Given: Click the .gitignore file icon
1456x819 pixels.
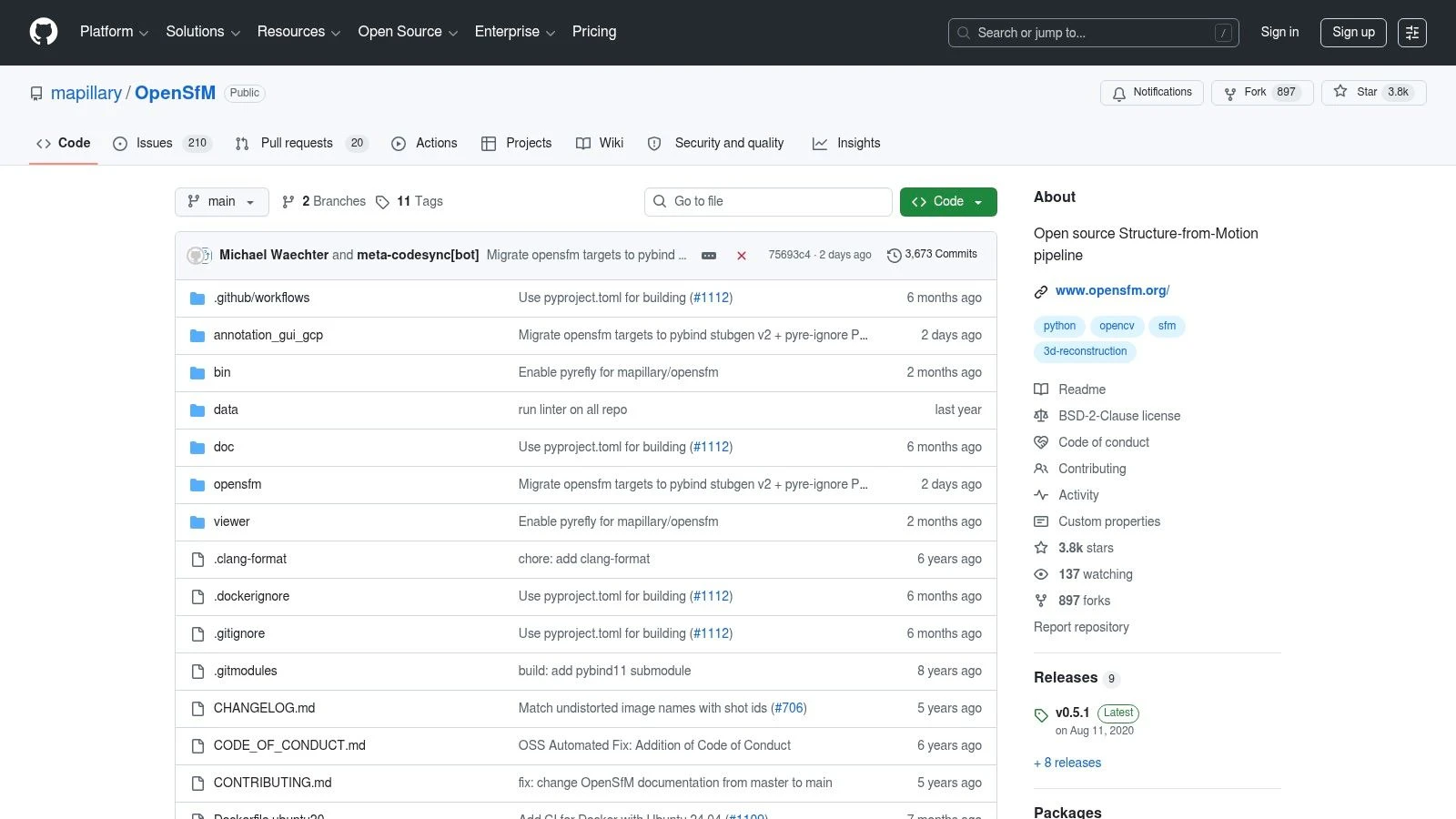Looking at the screenshot, I should [197, 634].
